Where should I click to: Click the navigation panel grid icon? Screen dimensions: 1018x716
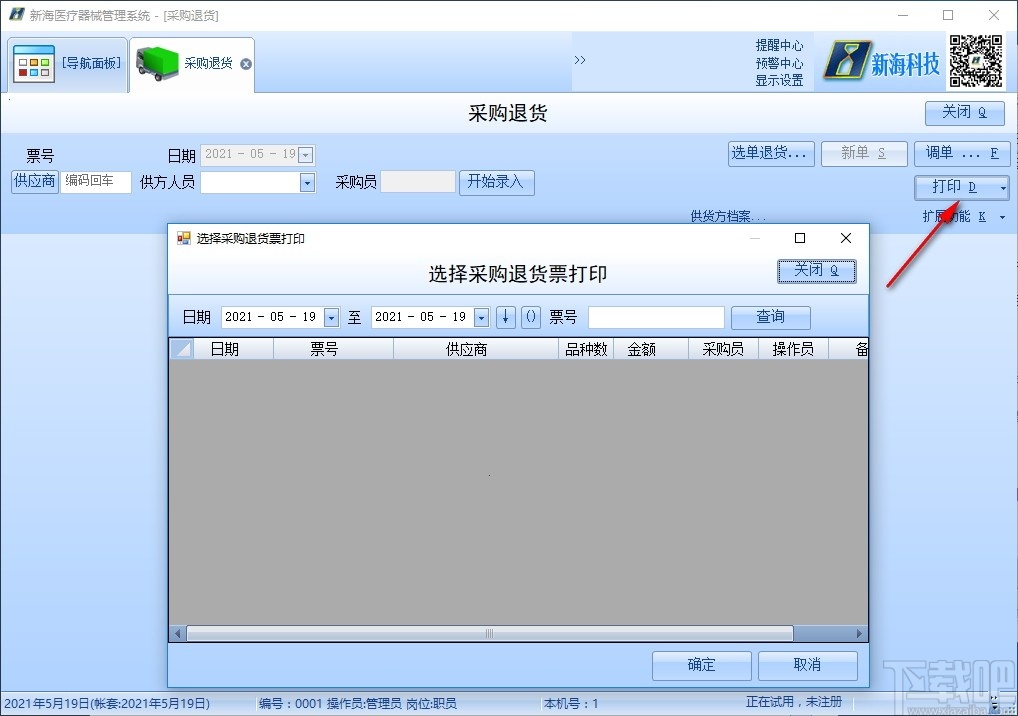click(x=33, y=62)
